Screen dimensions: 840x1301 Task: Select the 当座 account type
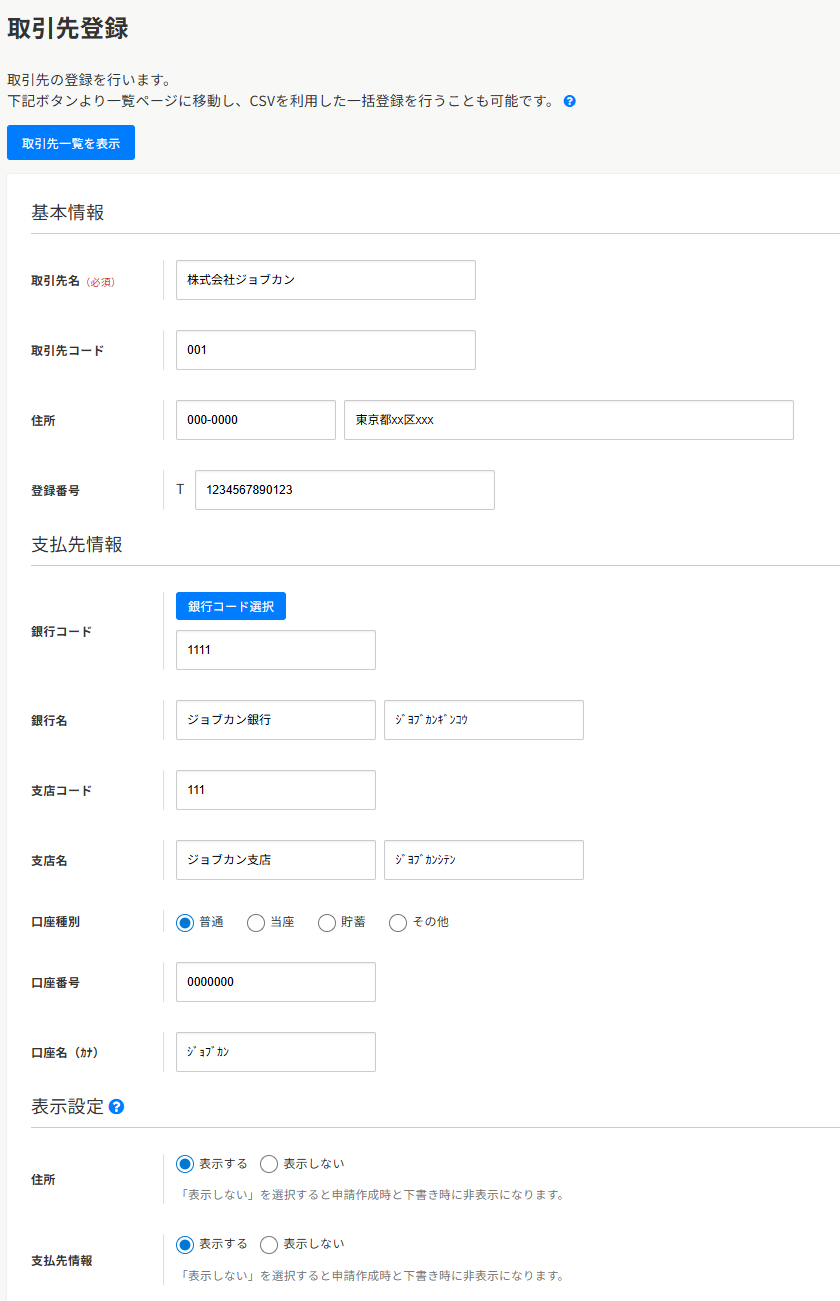pyautogui.click(x=256, y=922)
